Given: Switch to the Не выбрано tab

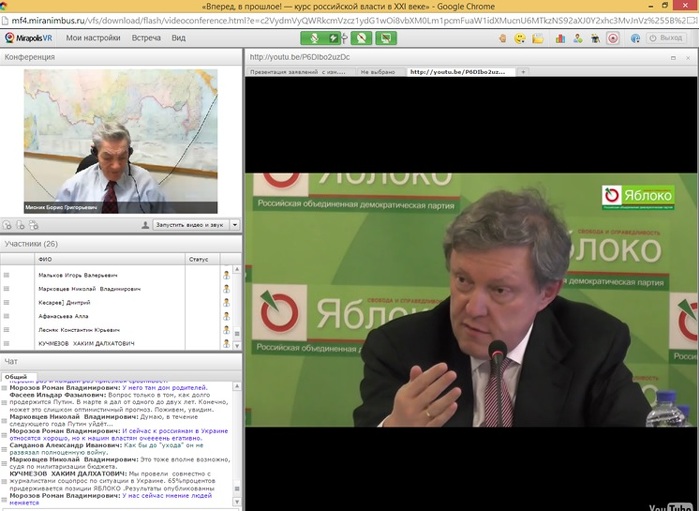Looking at the screenshot, I should [379, 72].
